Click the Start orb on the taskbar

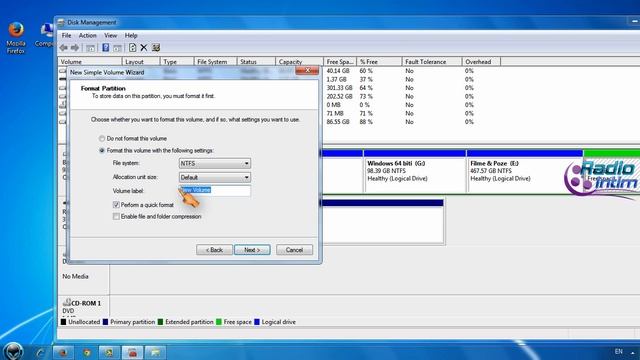(13, 351)
